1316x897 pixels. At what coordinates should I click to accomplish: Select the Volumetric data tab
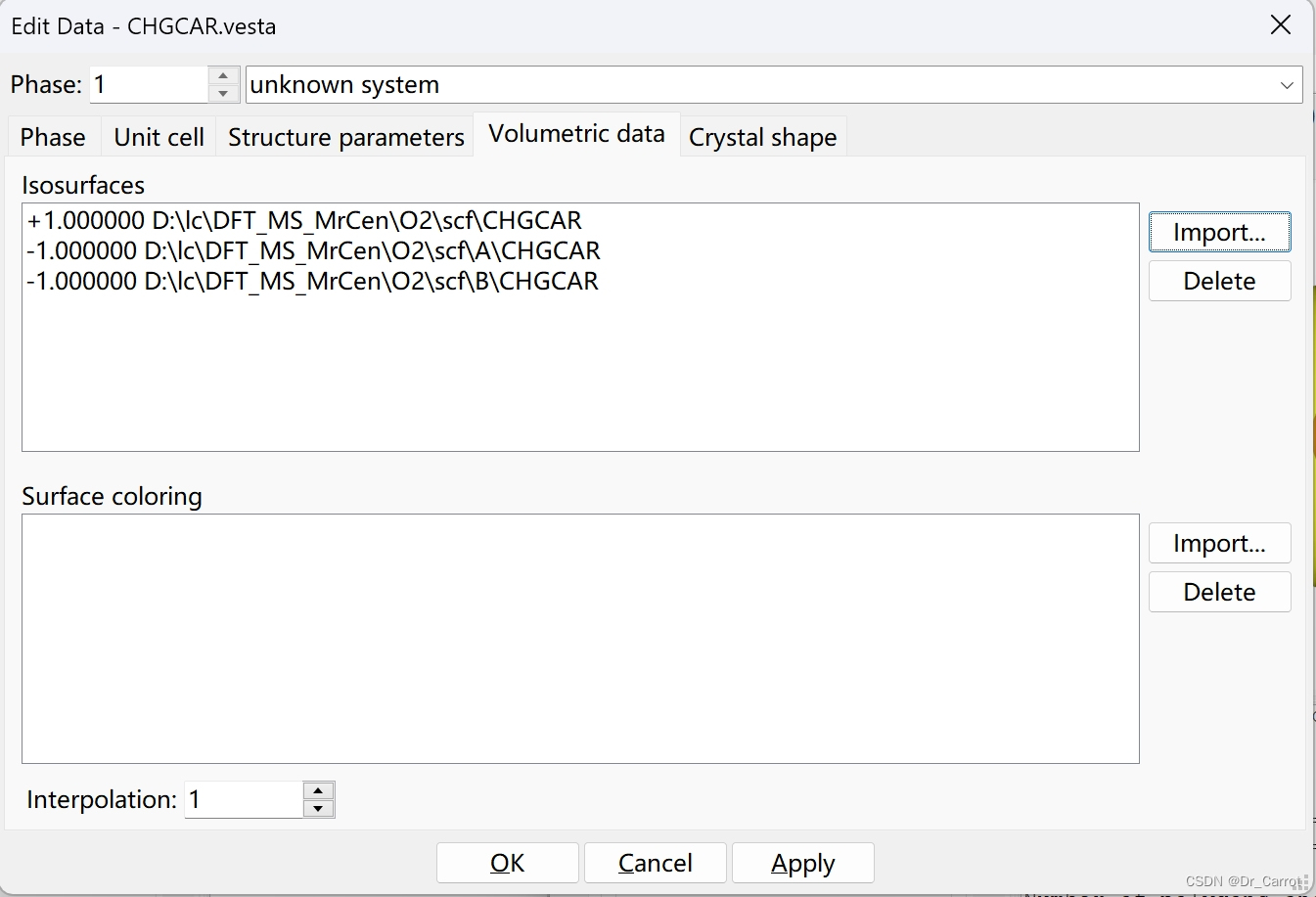(x=577, y=134)
